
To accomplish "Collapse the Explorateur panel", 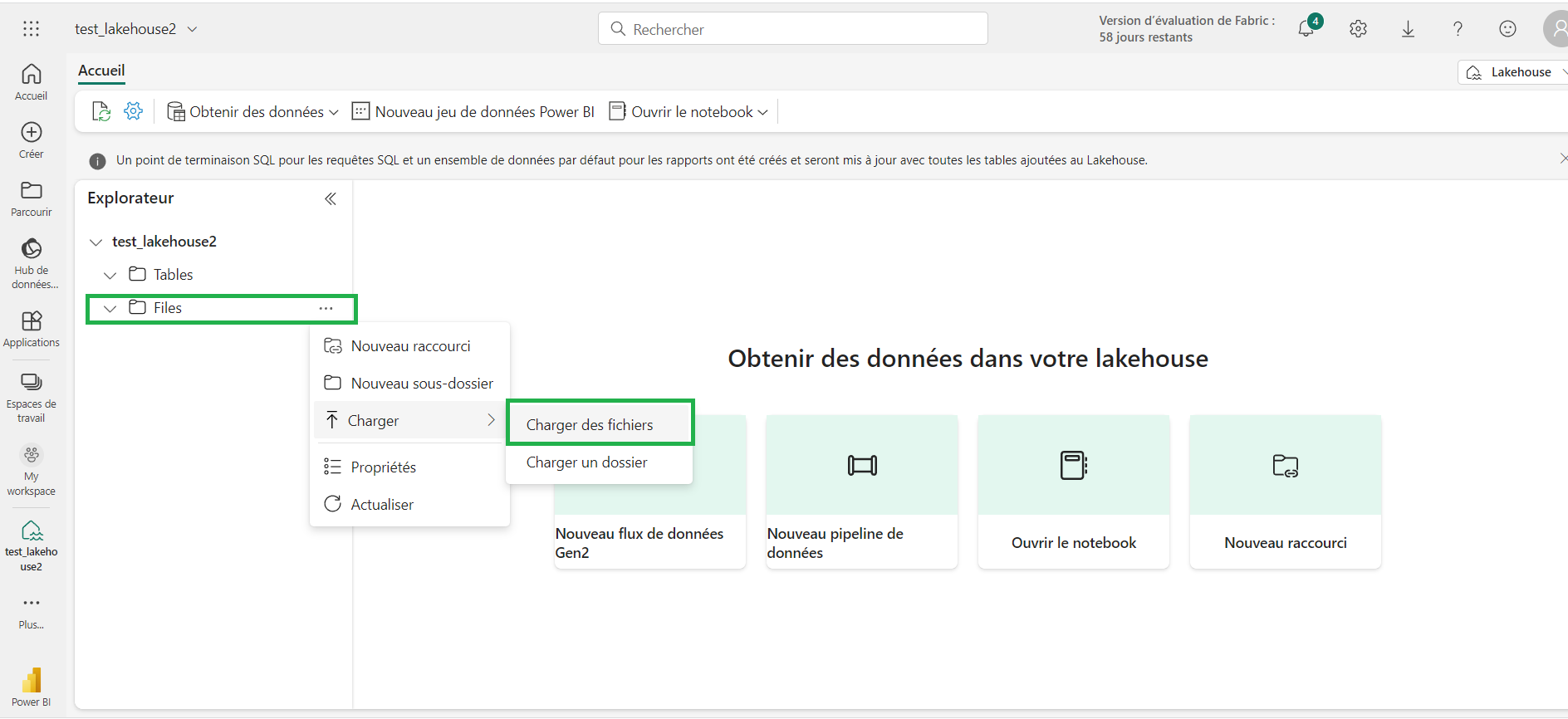I will pos(331,198).
